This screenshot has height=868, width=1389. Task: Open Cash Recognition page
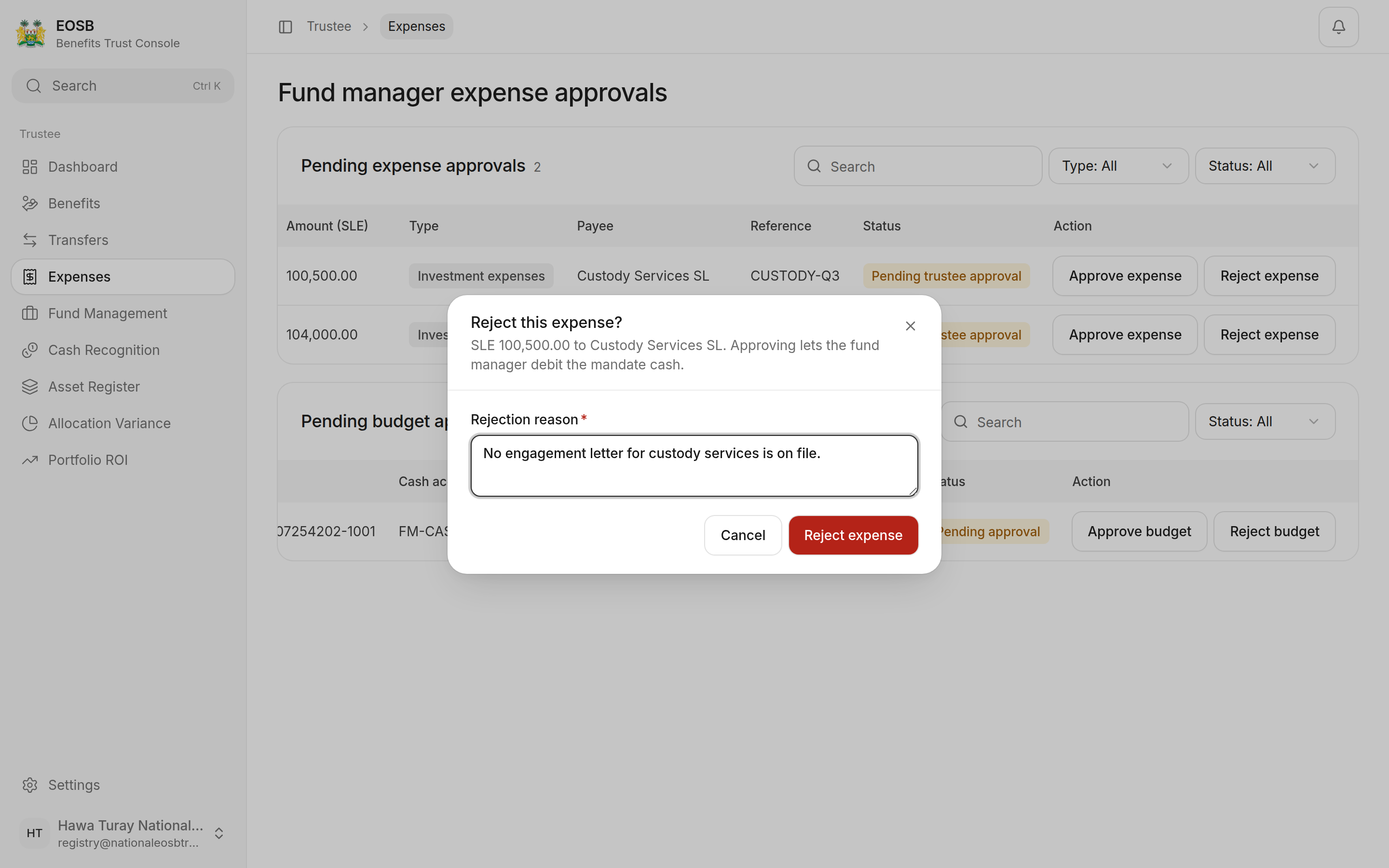coord(123,350)
